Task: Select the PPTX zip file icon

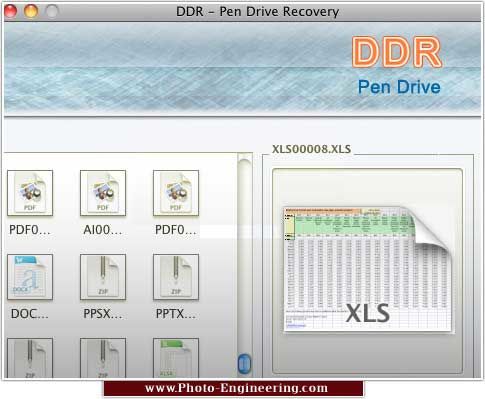Action: [176, 277]
